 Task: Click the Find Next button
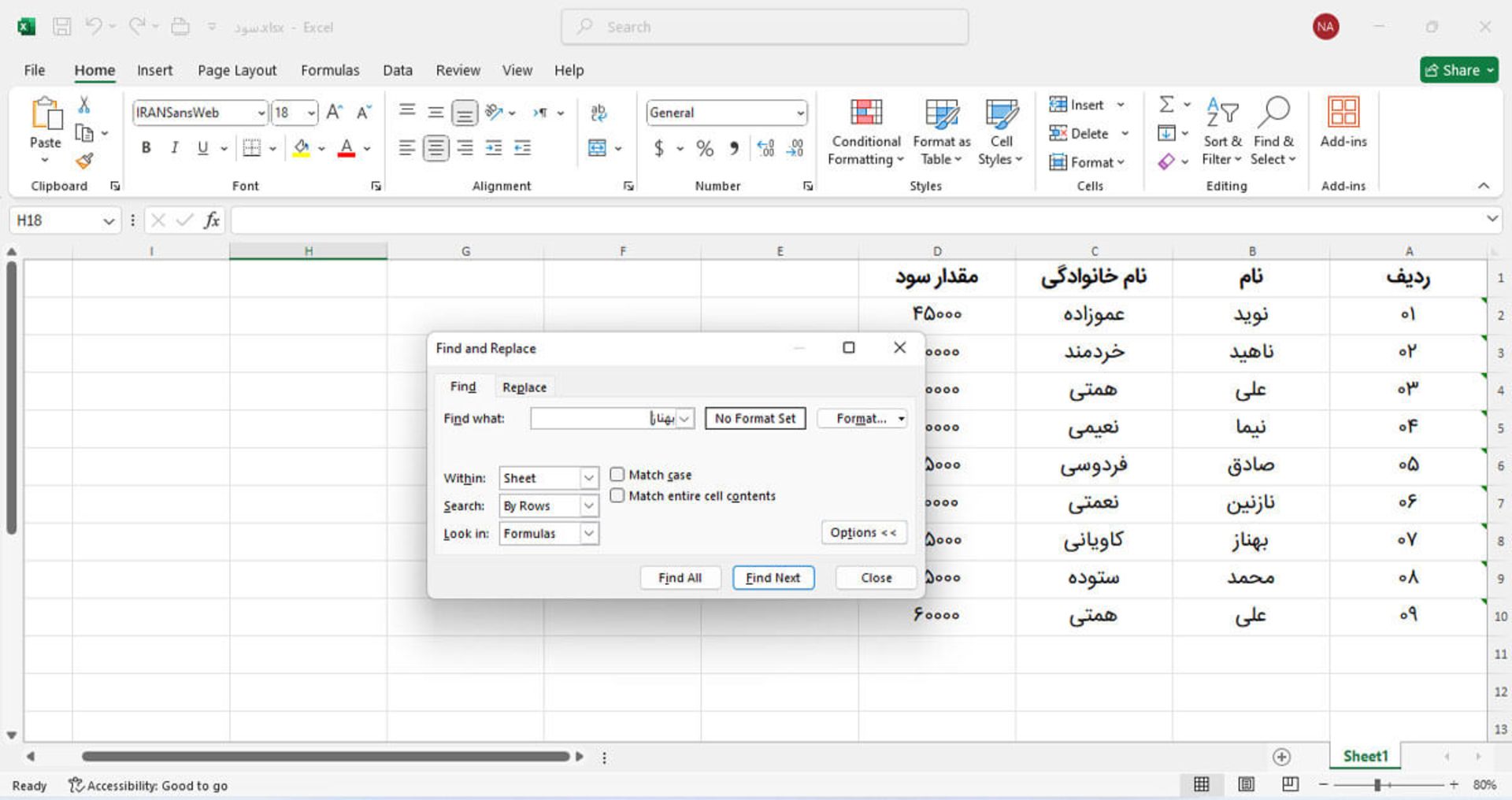773,578
